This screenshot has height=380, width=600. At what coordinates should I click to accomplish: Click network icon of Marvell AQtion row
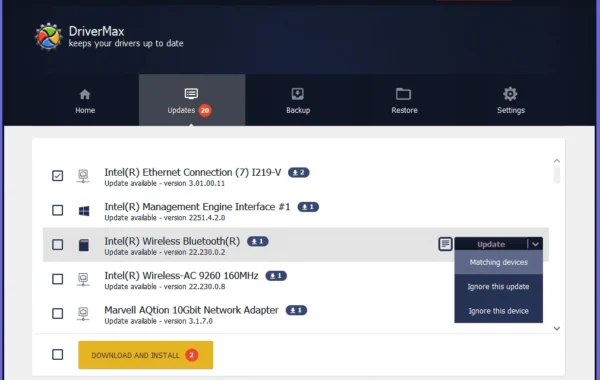(x=83, y=314)
